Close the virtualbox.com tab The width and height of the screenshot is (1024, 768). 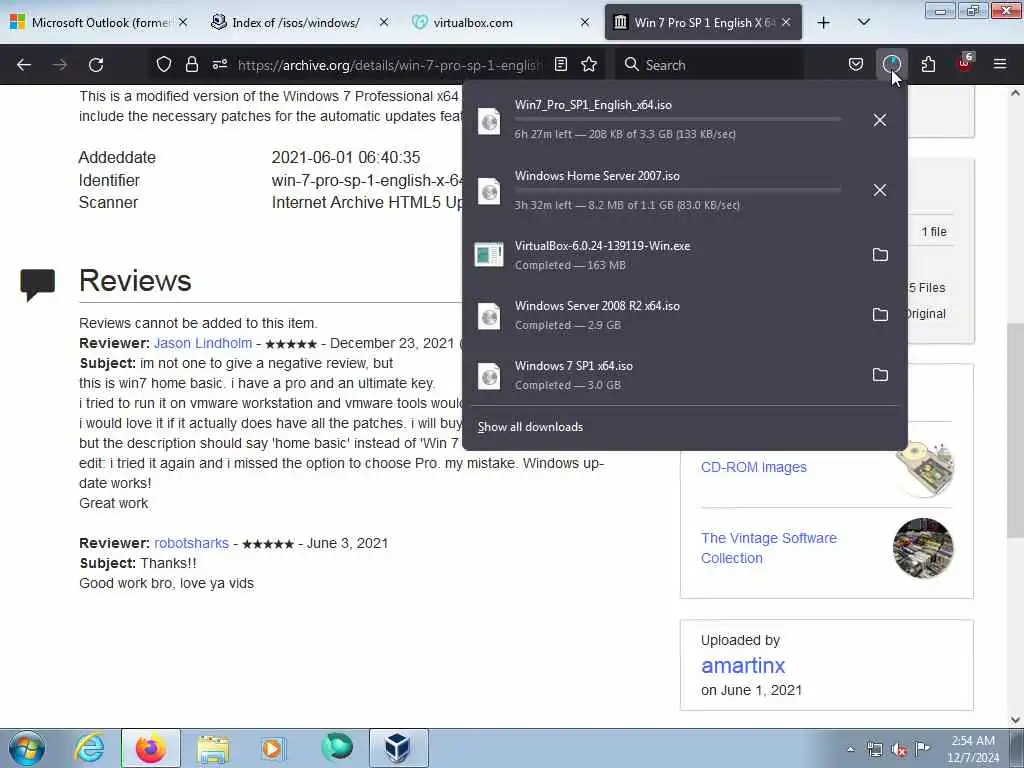tap(585, 22)
